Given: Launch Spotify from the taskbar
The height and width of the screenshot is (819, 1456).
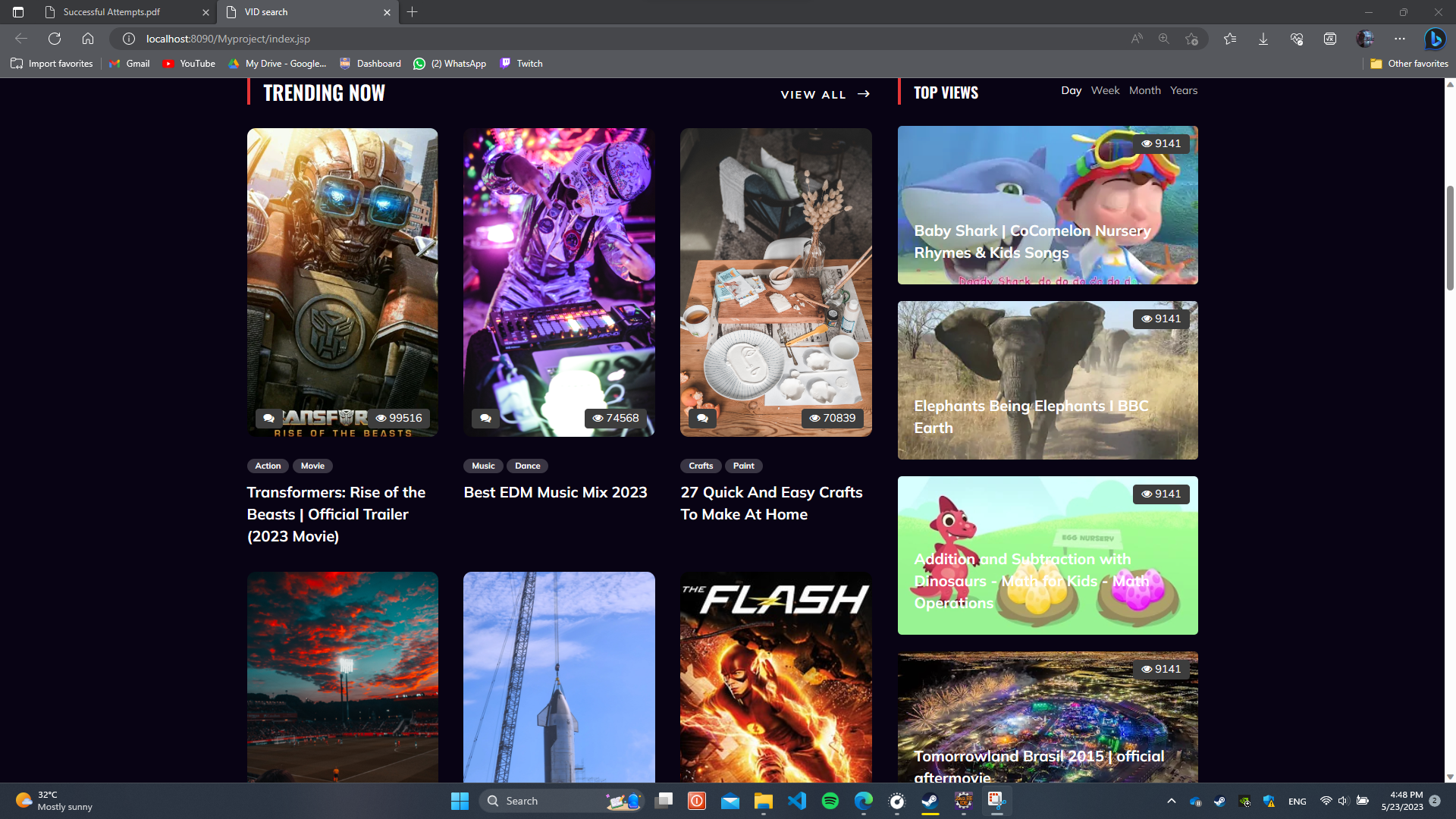Looking at the screenshot, I should click(x=830, y=801).
